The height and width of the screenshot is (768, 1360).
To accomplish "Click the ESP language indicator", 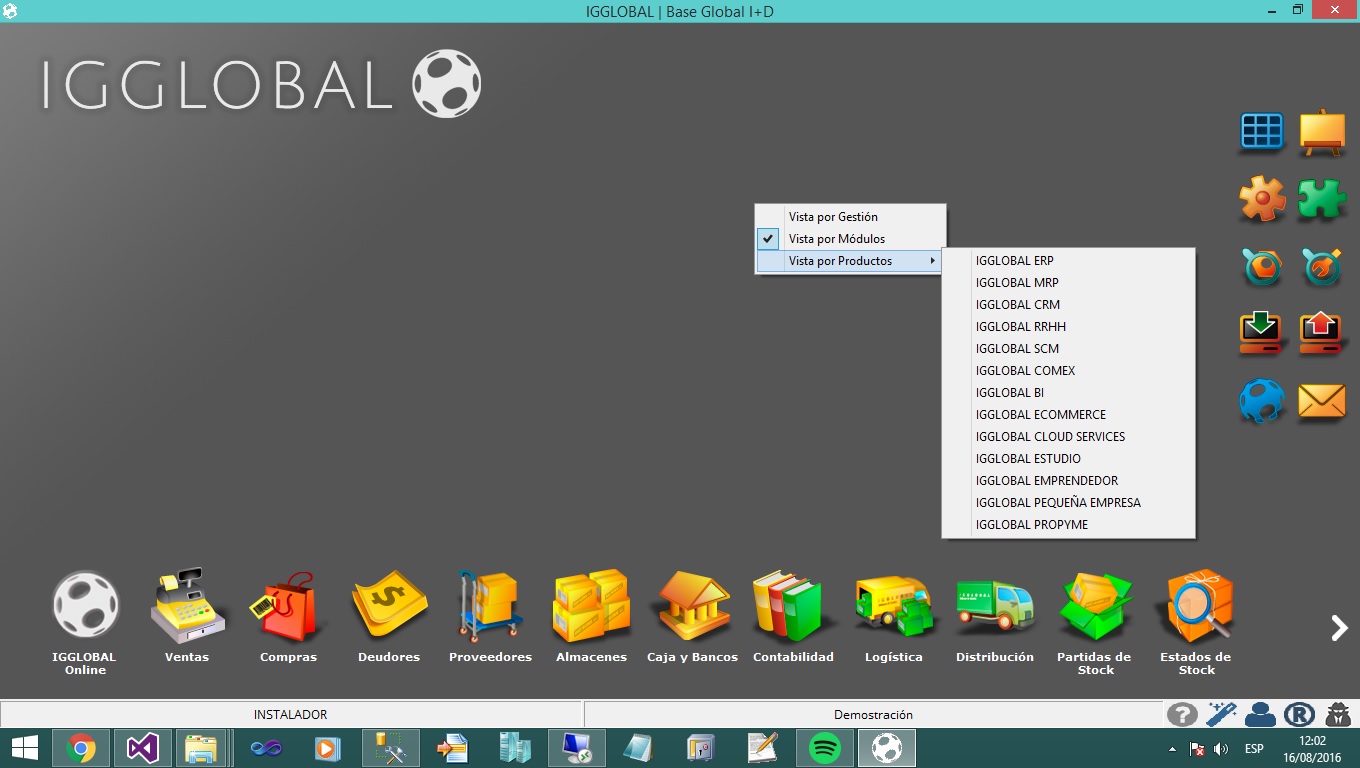I will (1253, 749).
